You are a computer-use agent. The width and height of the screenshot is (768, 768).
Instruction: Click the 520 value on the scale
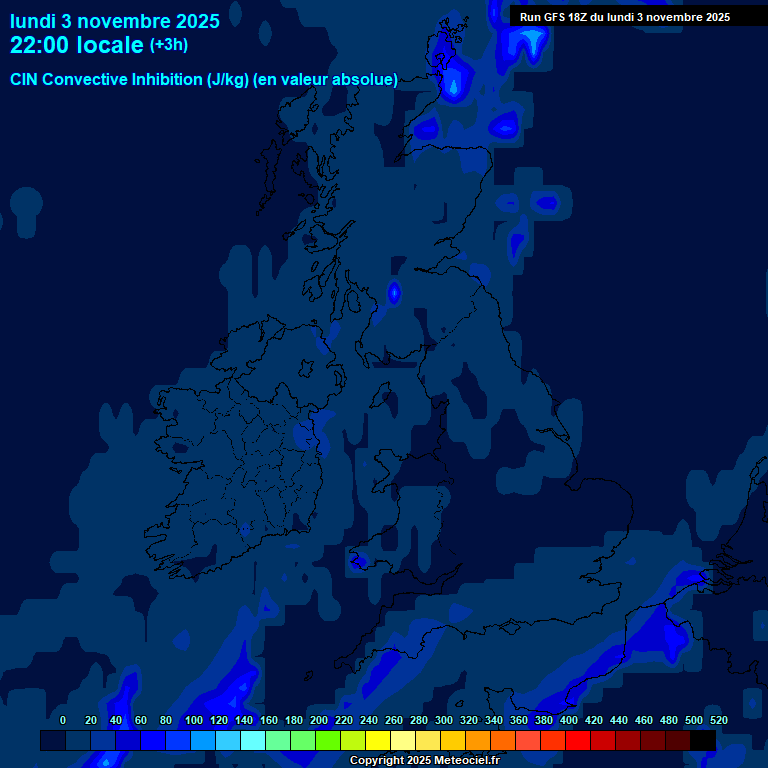719,720
